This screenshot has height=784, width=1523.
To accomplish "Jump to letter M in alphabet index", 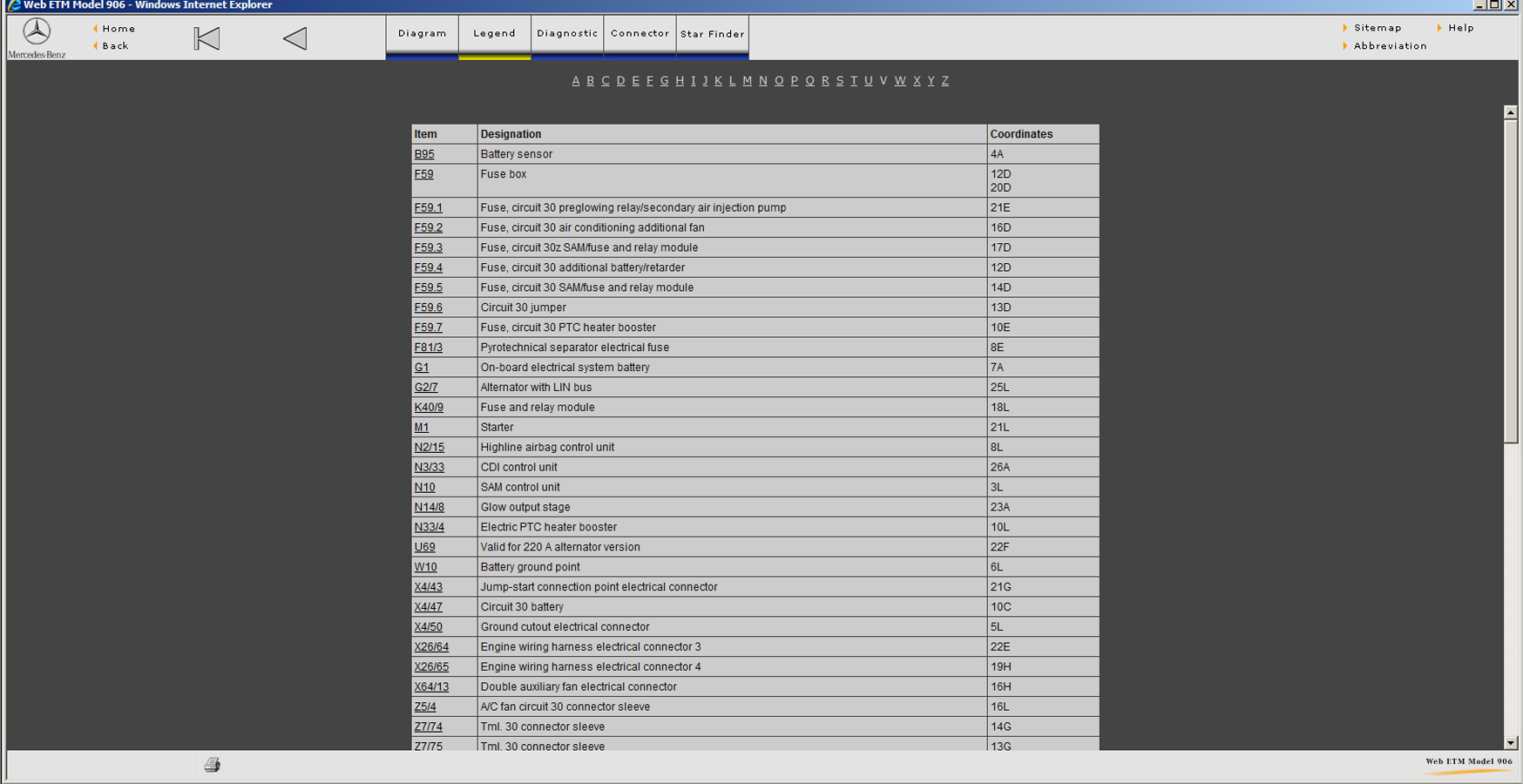I will click(747, 81).
